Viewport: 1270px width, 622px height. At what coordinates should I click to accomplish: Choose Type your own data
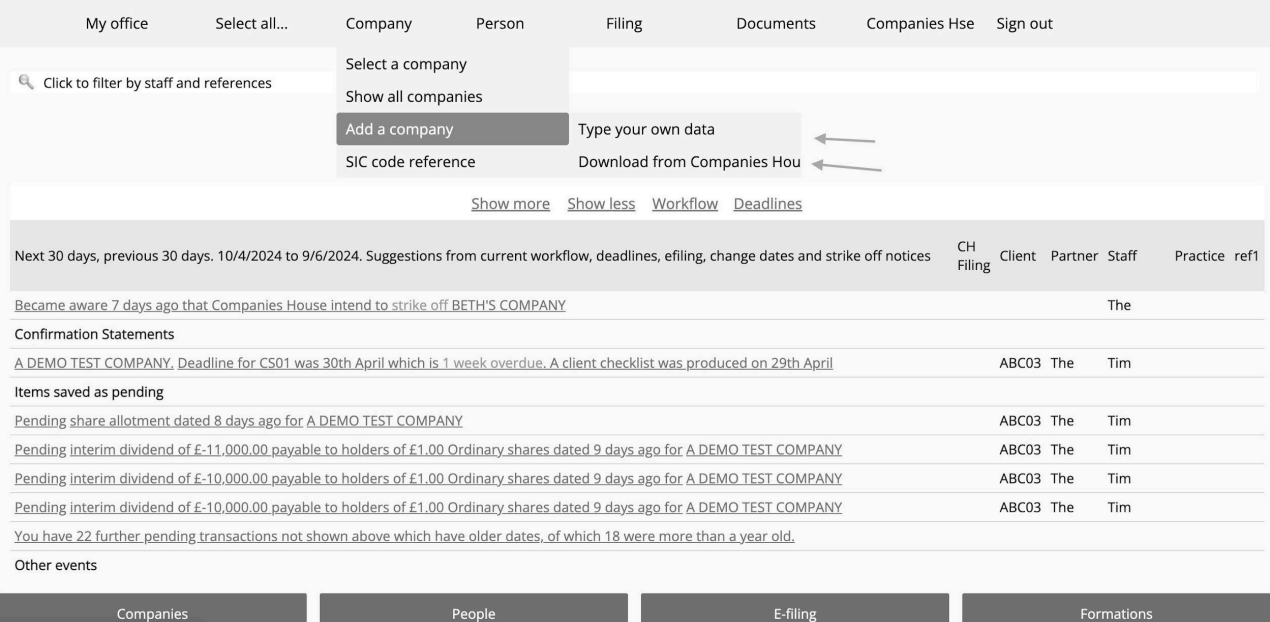click(x=686, y=129)
